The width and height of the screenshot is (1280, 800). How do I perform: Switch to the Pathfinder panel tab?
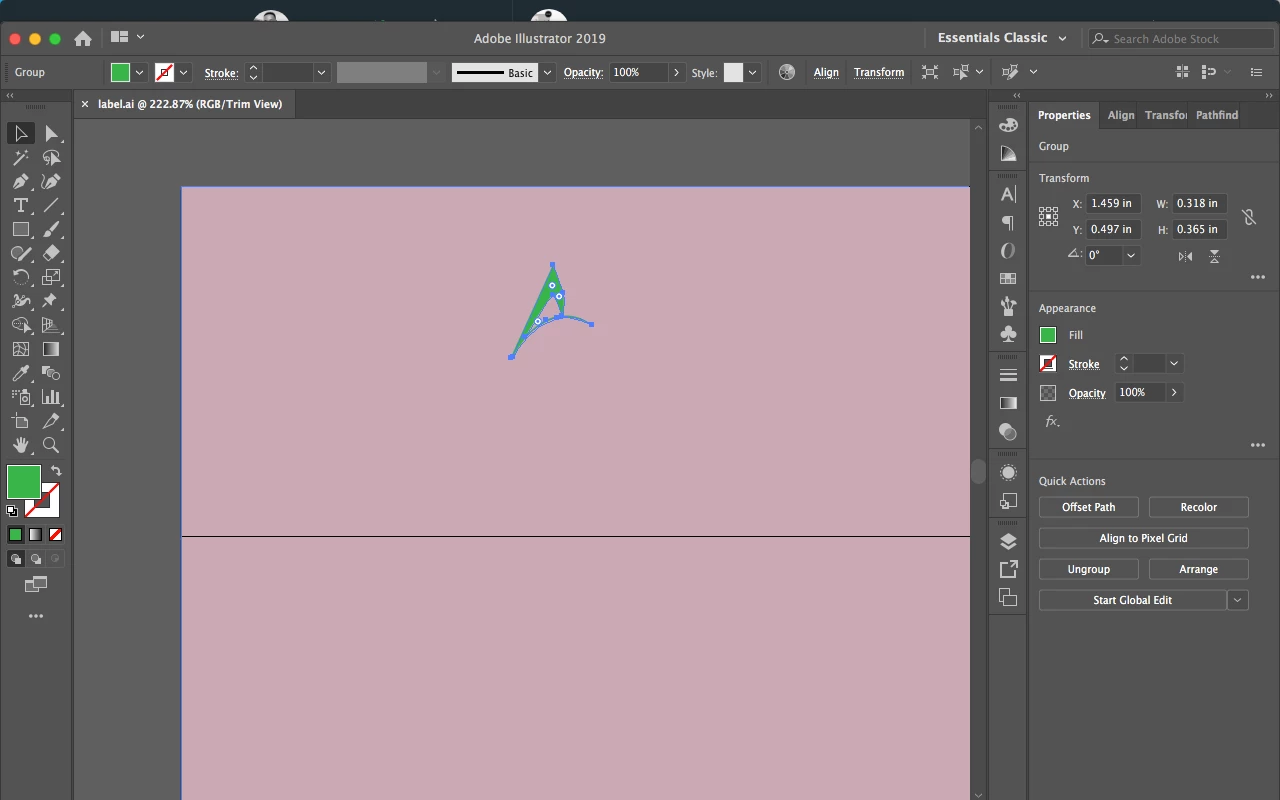click(x=1217, y=115)
